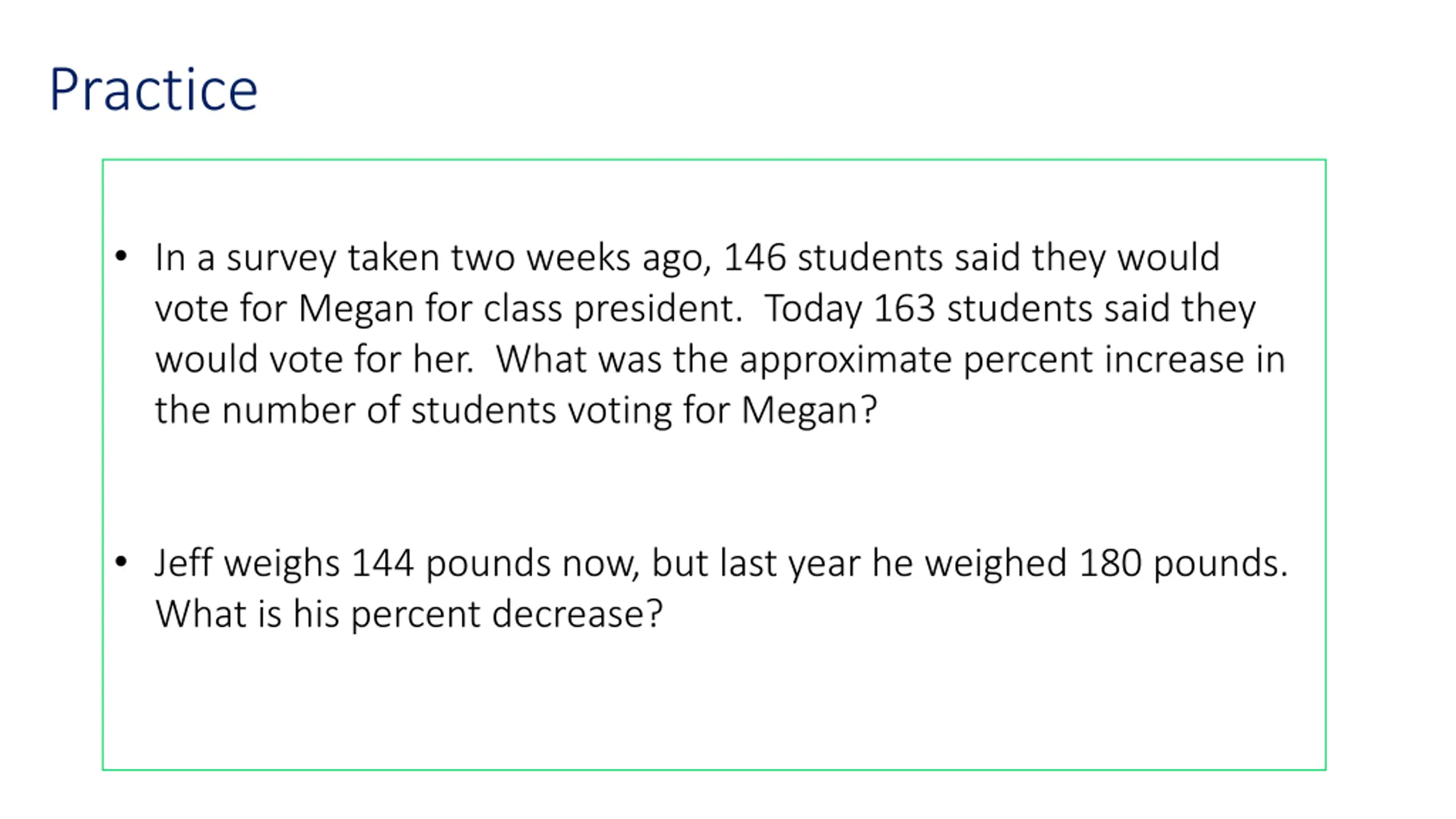Click the number 144 in Jeff's problem
The height and width of the screenshot is (819, 1456).
[x=382, y=564]
